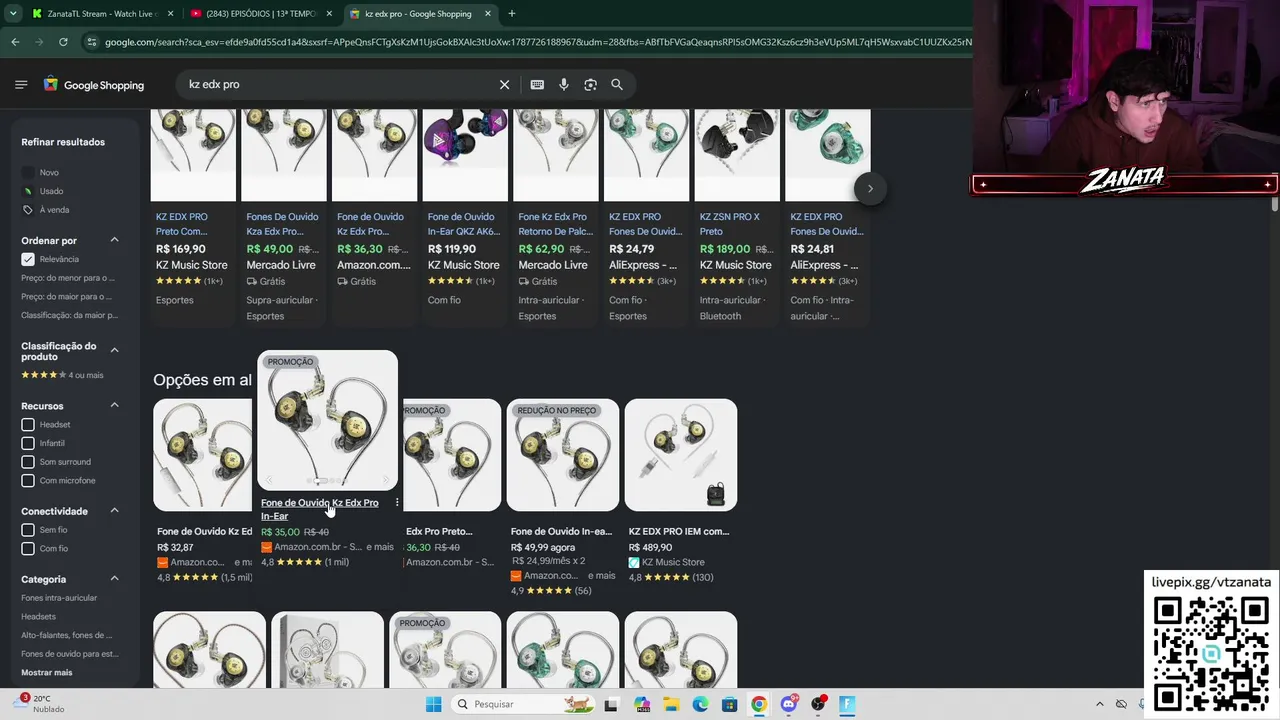This screenshot has width=1280, height=720.
Task: Go forward in browser history
Action: [39, 42]
